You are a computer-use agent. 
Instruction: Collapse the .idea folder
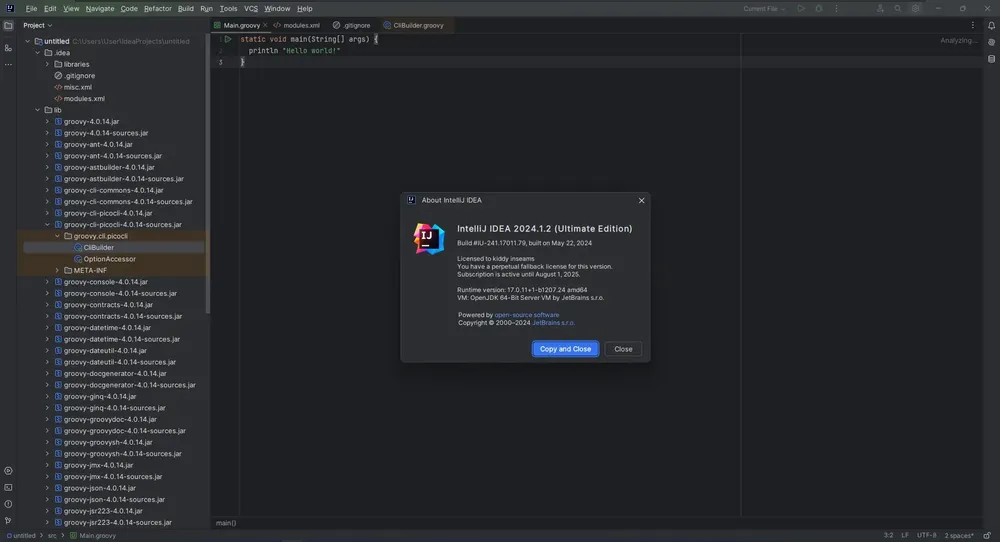[38, 53]
